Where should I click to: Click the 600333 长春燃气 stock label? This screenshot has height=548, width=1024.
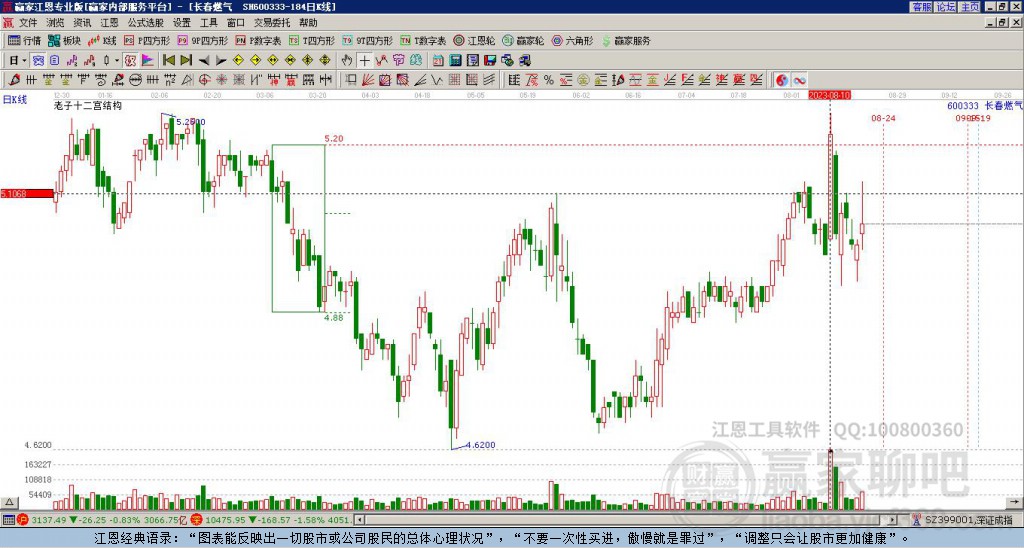[x=985, y=106]
